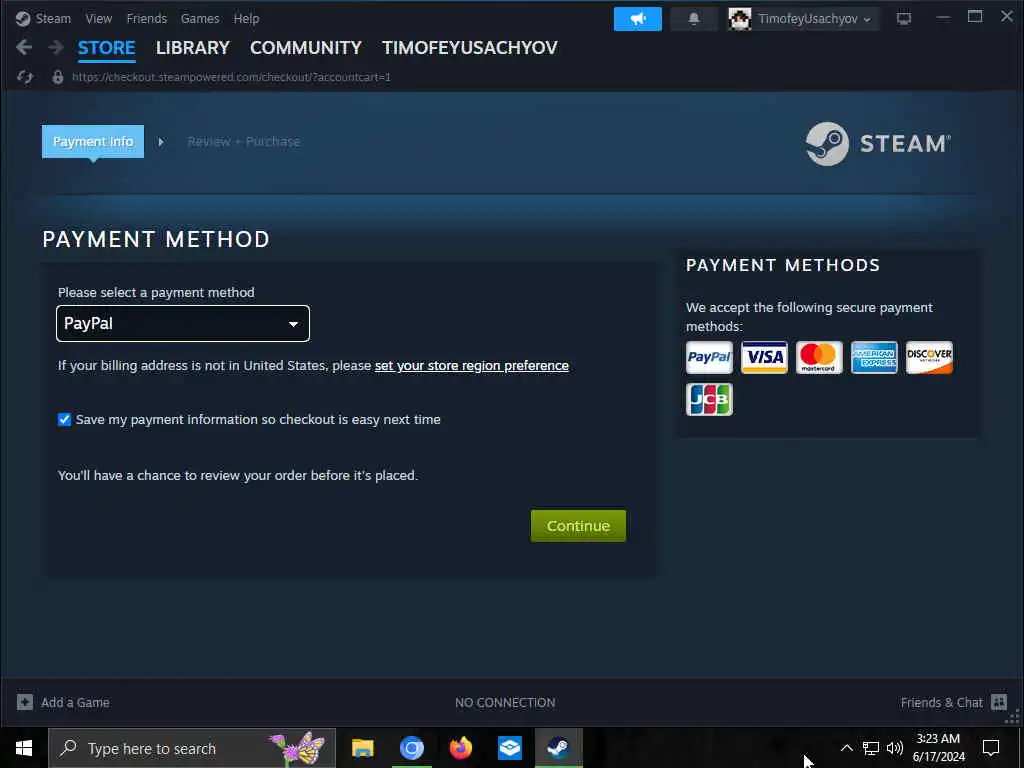
Task: Switch to the LIBRARY tab
Action: coord(193,48)
